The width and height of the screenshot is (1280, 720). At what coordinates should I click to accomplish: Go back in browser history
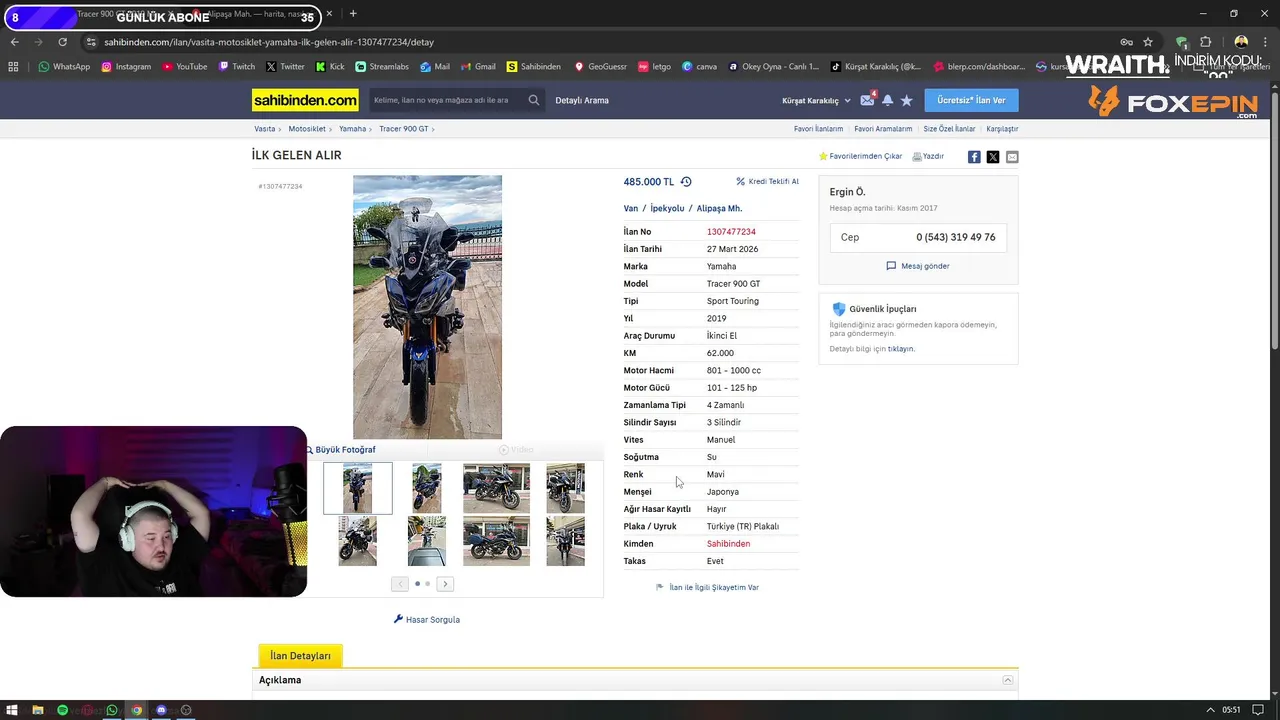(x=14, y=42)
